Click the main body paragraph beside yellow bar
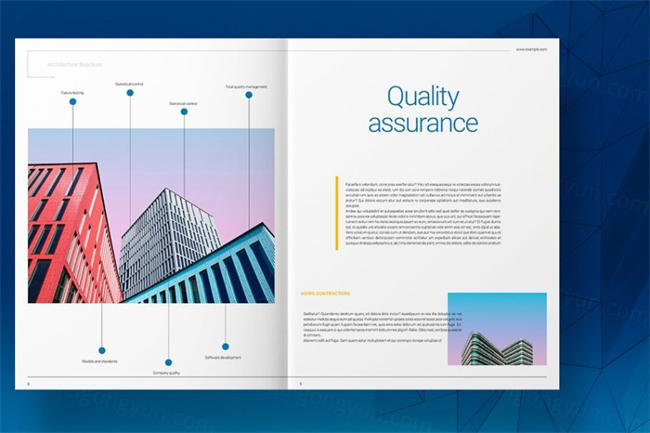The image size is (650, 433). pyautogui.click(x=422, y=213)
